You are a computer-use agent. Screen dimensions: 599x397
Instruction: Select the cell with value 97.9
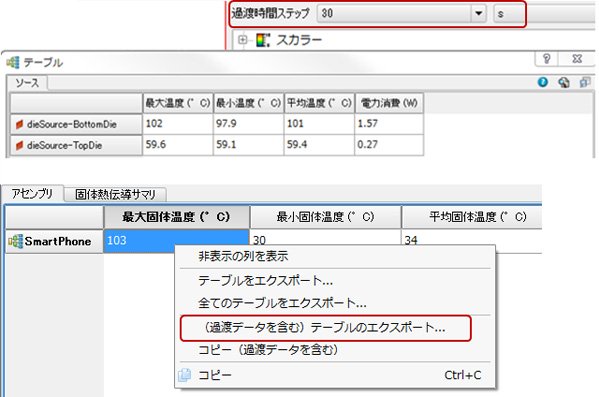(x=248, y=124)
